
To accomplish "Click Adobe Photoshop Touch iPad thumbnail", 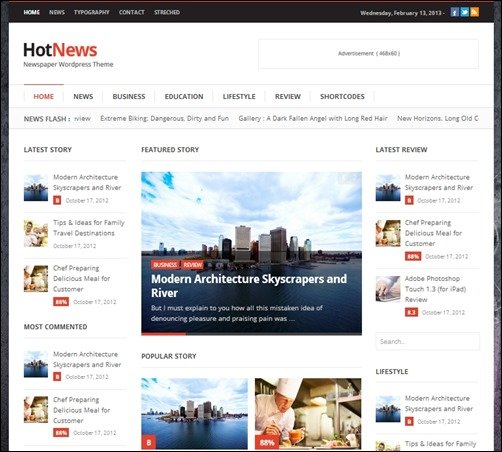I will pyautogui.click(x=388, y=289).
